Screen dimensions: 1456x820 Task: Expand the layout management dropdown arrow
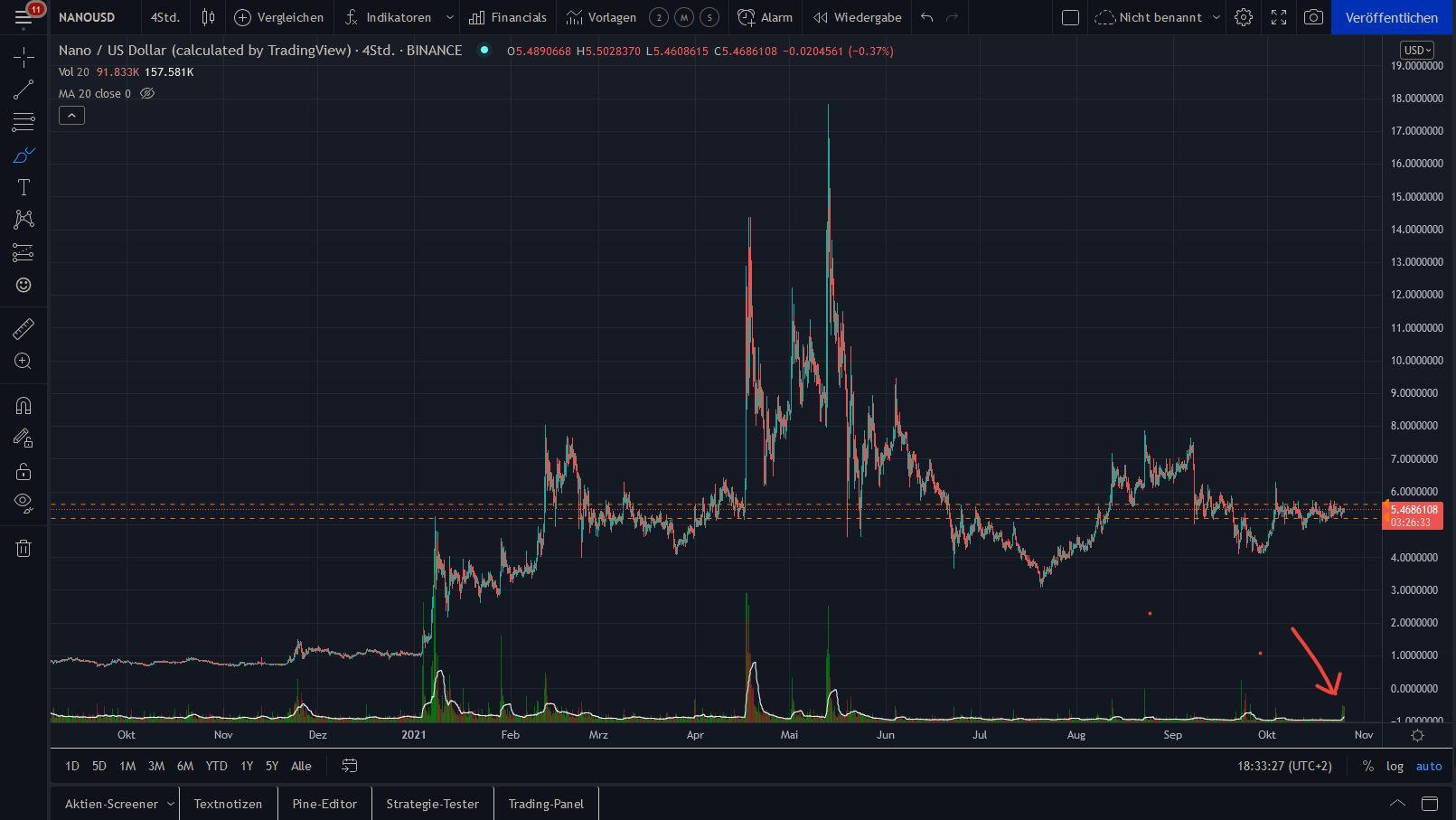click(x=1216, y=17)
